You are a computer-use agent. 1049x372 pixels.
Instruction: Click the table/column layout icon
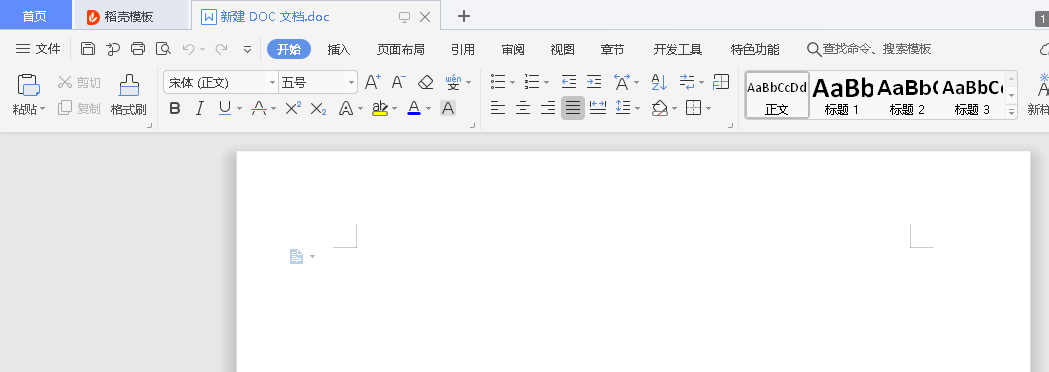tap(721, 82)
